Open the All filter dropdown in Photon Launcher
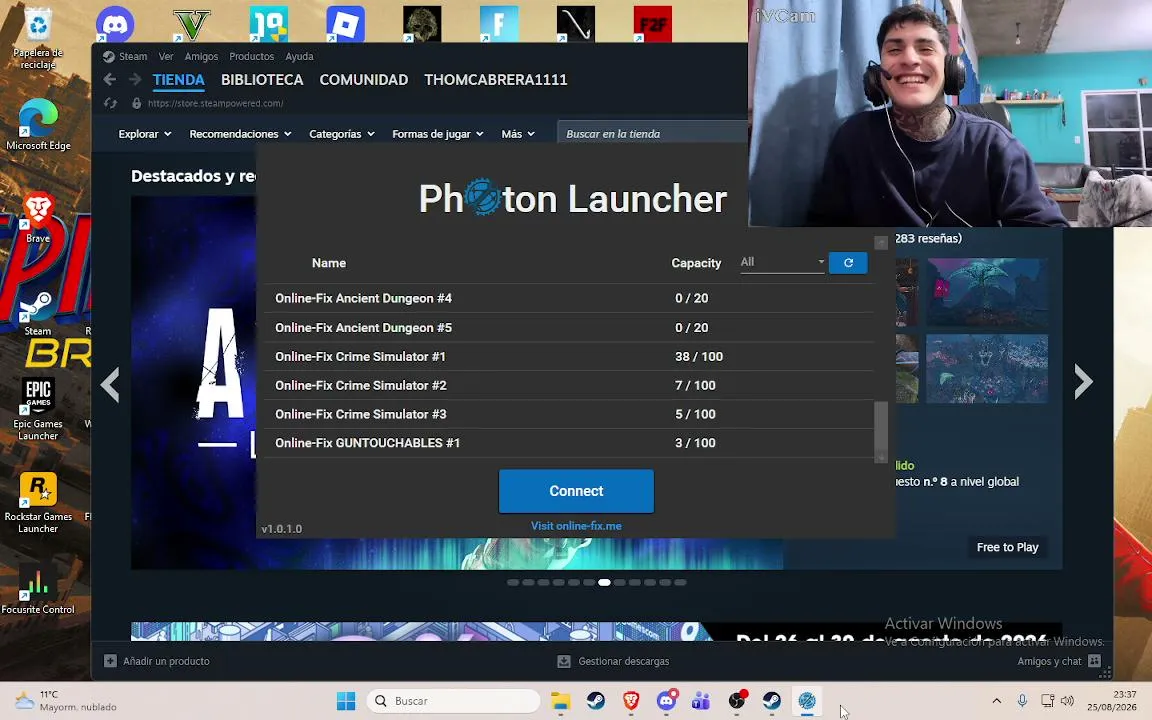This screenshot has width=1152, height=720. (x=782, y=262)
